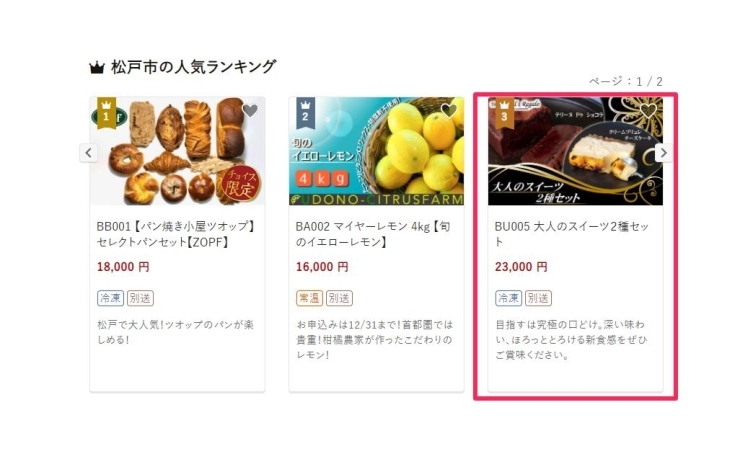This screenshot has width=740, height=459.
Task: Open the adult sweets 2-set photo
Action: click(575, 151)
